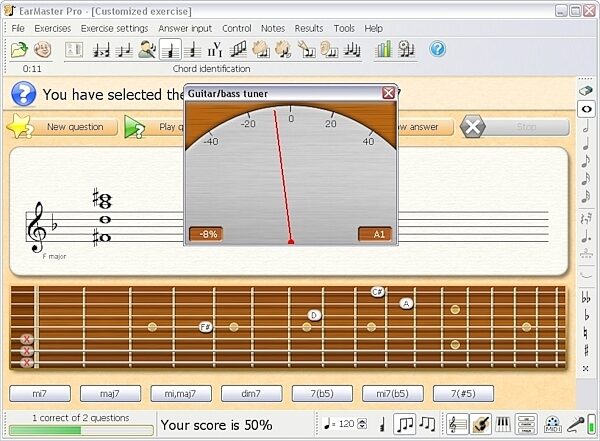Select the double flat accidental
600x441 pixels.
[x=586, y=297]
